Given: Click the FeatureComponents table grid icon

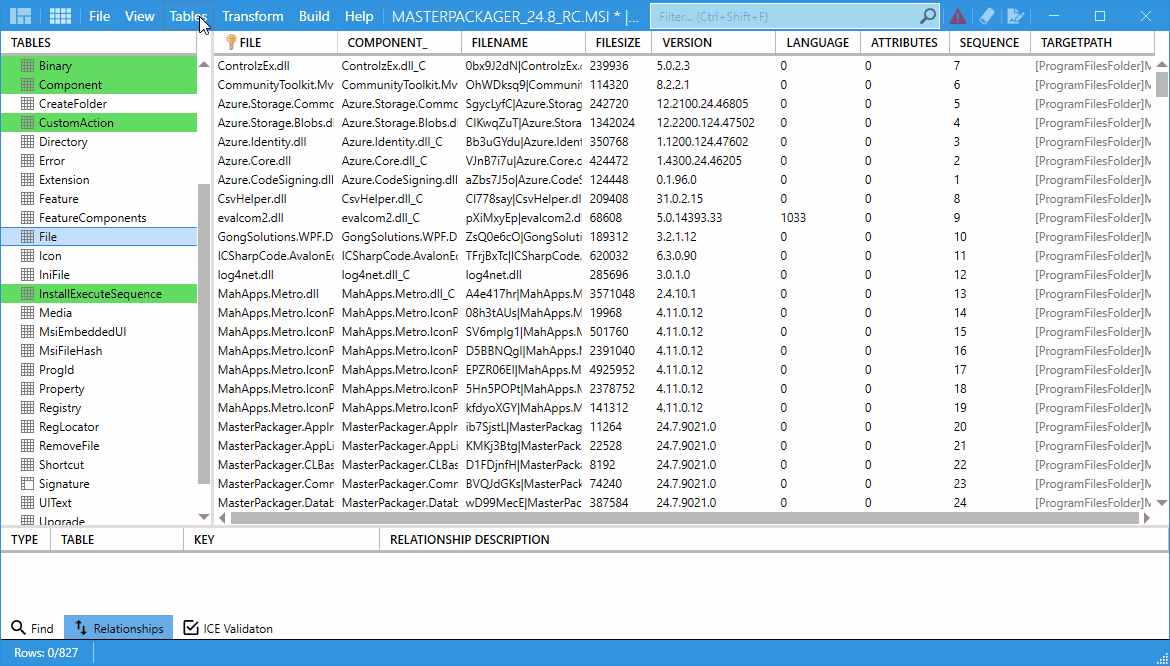Looking at the screenshot, I should (x=28, y=218).
